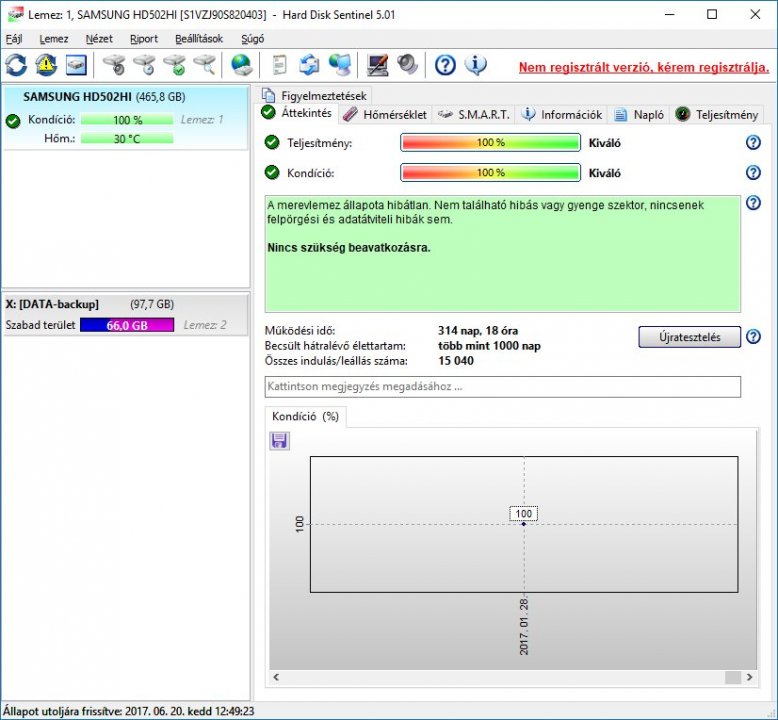The width and height of the screenshot is (778, 720).
Task: Click the chart scrollbar left arrow
Action: tap(276, 677)
